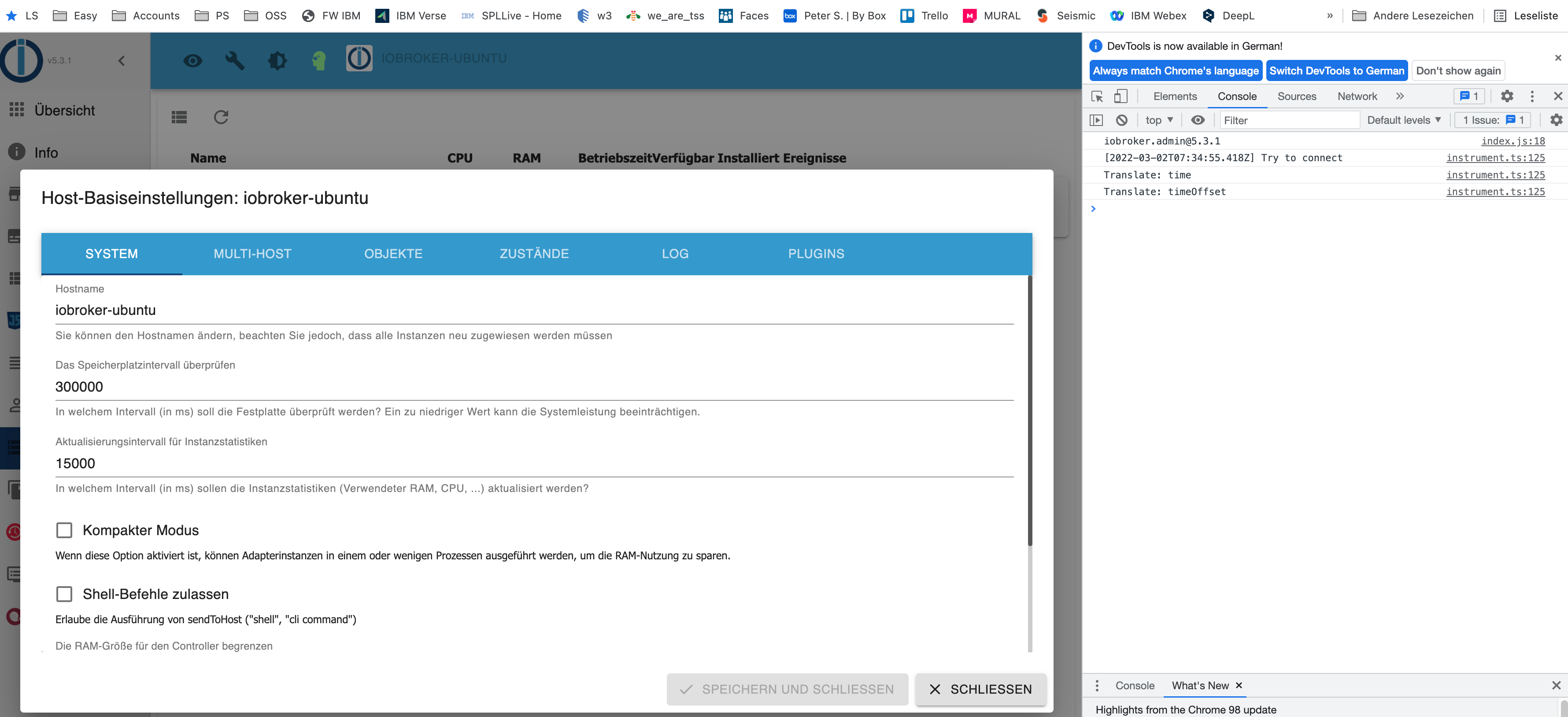The height and width of the screenshot is (717, 1568).
Task: Collapse the sidebar with the chevron arrow
Action: pyautogui.click(x=122, y=60)
